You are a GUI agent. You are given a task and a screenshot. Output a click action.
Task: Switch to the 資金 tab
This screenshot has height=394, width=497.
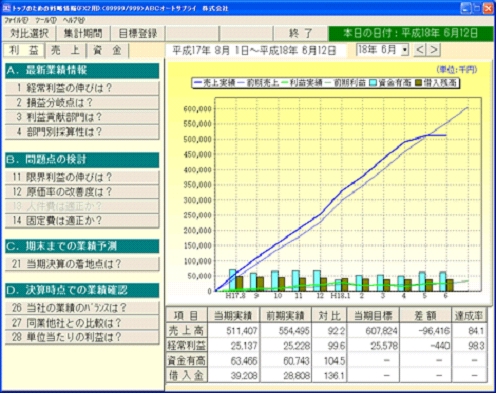(107, 50)
